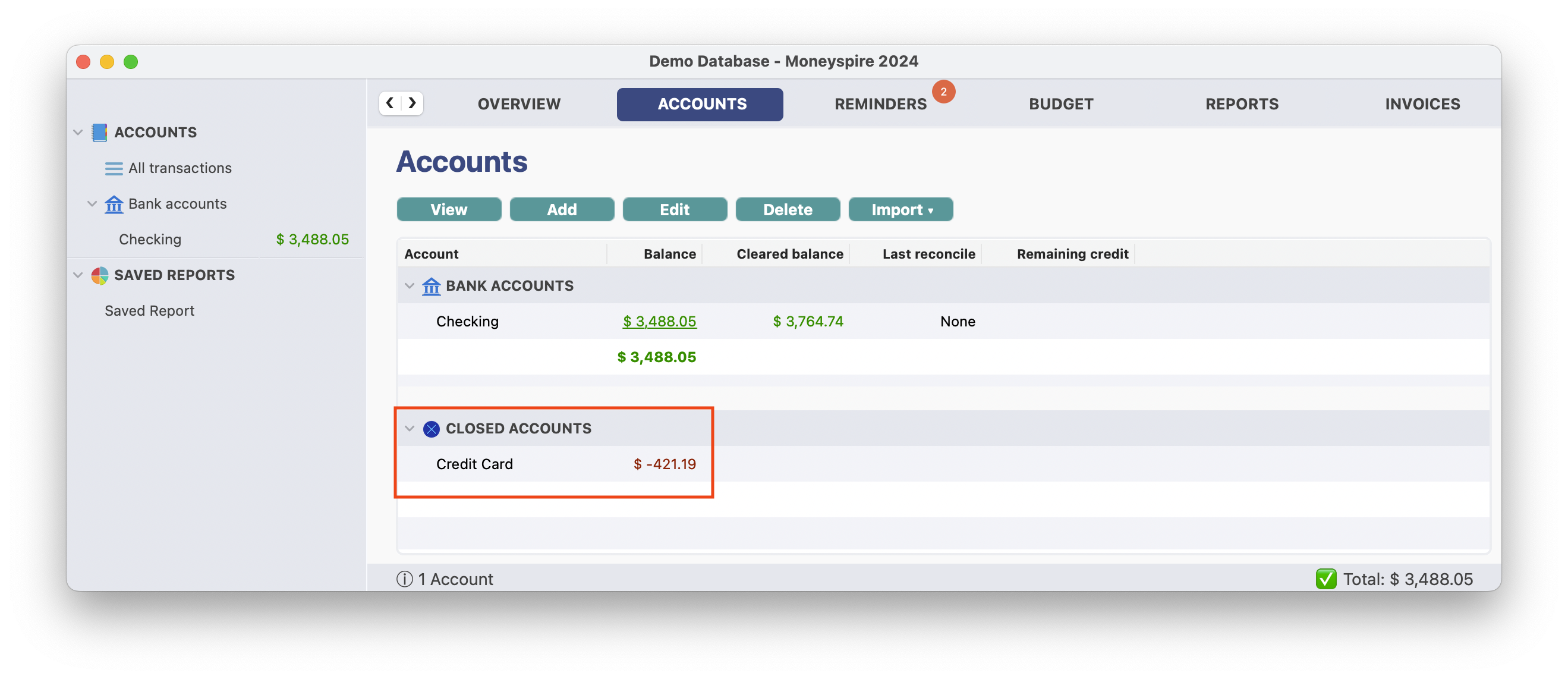This screenshot has height=679, width=1568.
Task: Collapse the SAVED REPORTS sidebar section
Action: coord(78,275)
